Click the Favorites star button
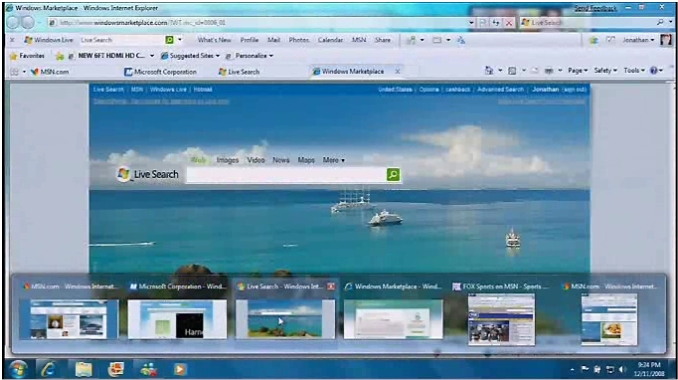The width and height of the screenshot is (678, 380). [27, 56]
